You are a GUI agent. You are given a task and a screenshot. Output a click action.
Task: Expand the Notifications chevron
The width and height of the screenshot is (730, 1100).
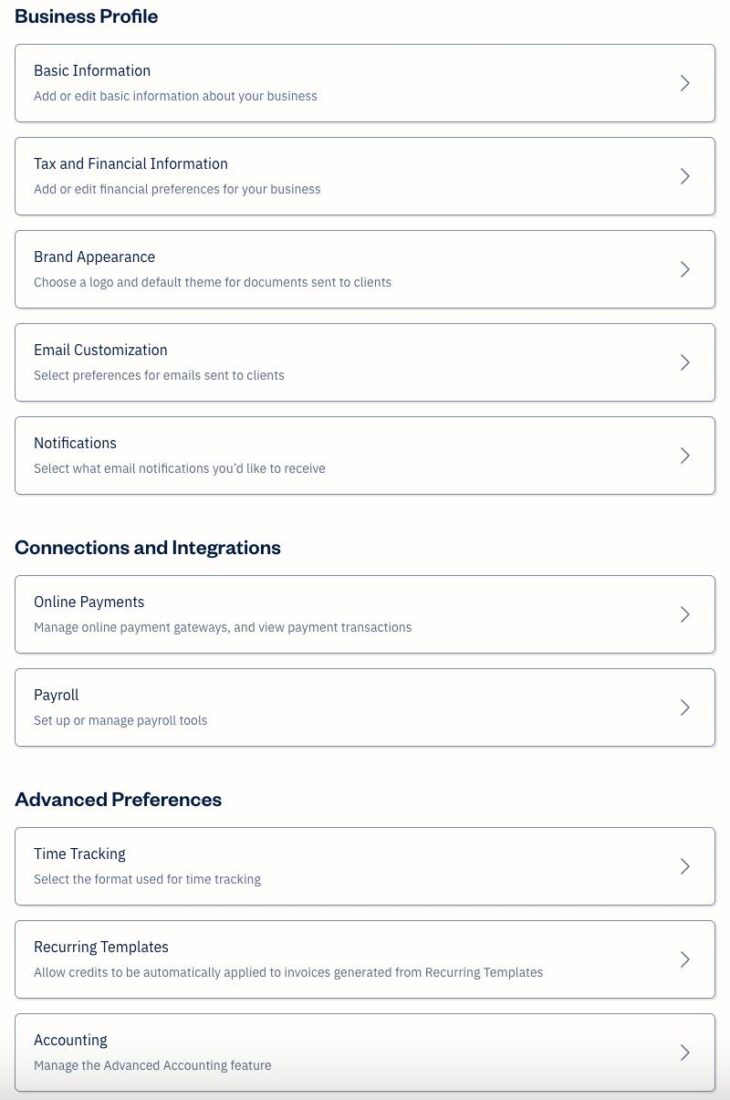(686, 455)
